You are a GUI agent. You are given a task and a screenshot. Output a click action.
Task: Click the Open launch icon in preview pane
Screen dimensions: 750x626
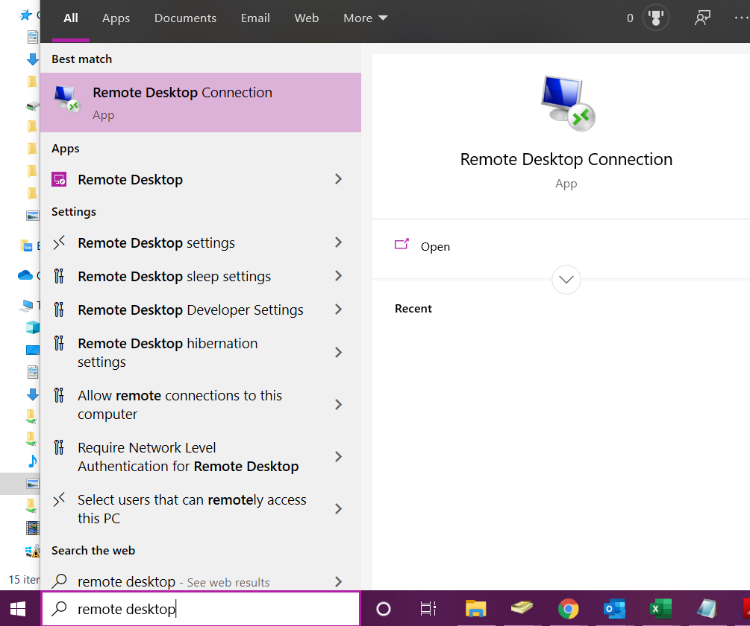402,244
